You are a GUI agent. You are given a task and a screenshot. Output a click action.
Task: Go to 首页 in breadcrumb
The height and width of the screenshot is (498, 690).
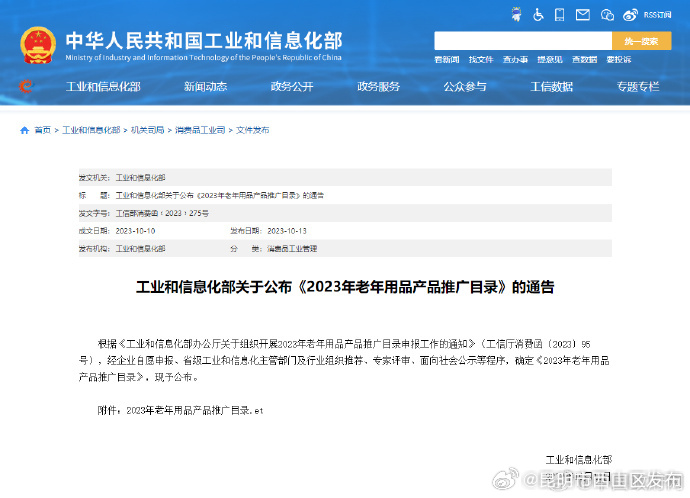point(43,130)
